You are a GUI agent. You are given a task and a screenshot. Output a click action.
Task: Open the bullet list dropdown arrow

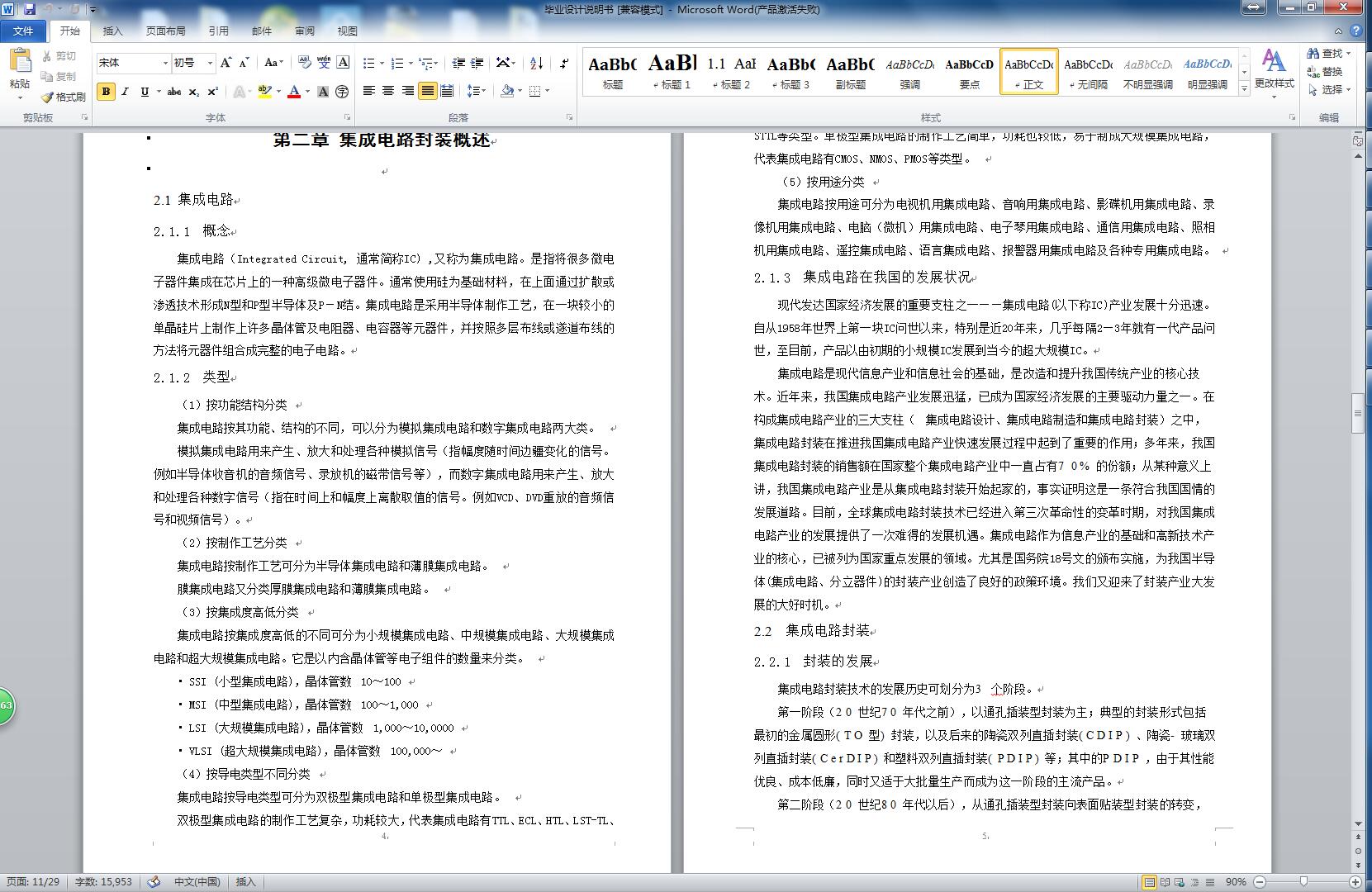pyautogui.click(x=382, y=63)
